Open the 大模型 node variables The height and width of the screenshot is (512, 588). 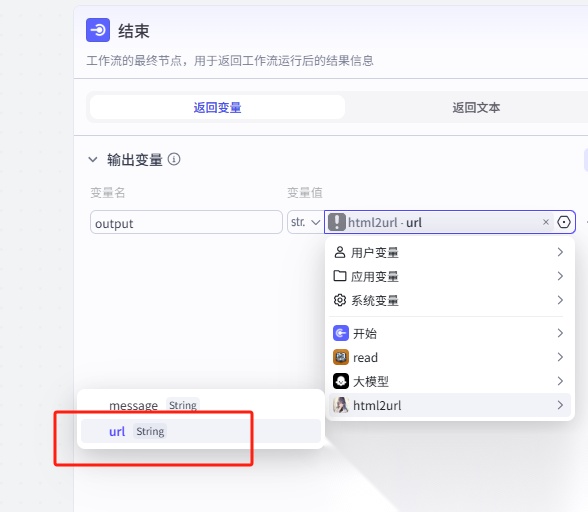[449, 381]
